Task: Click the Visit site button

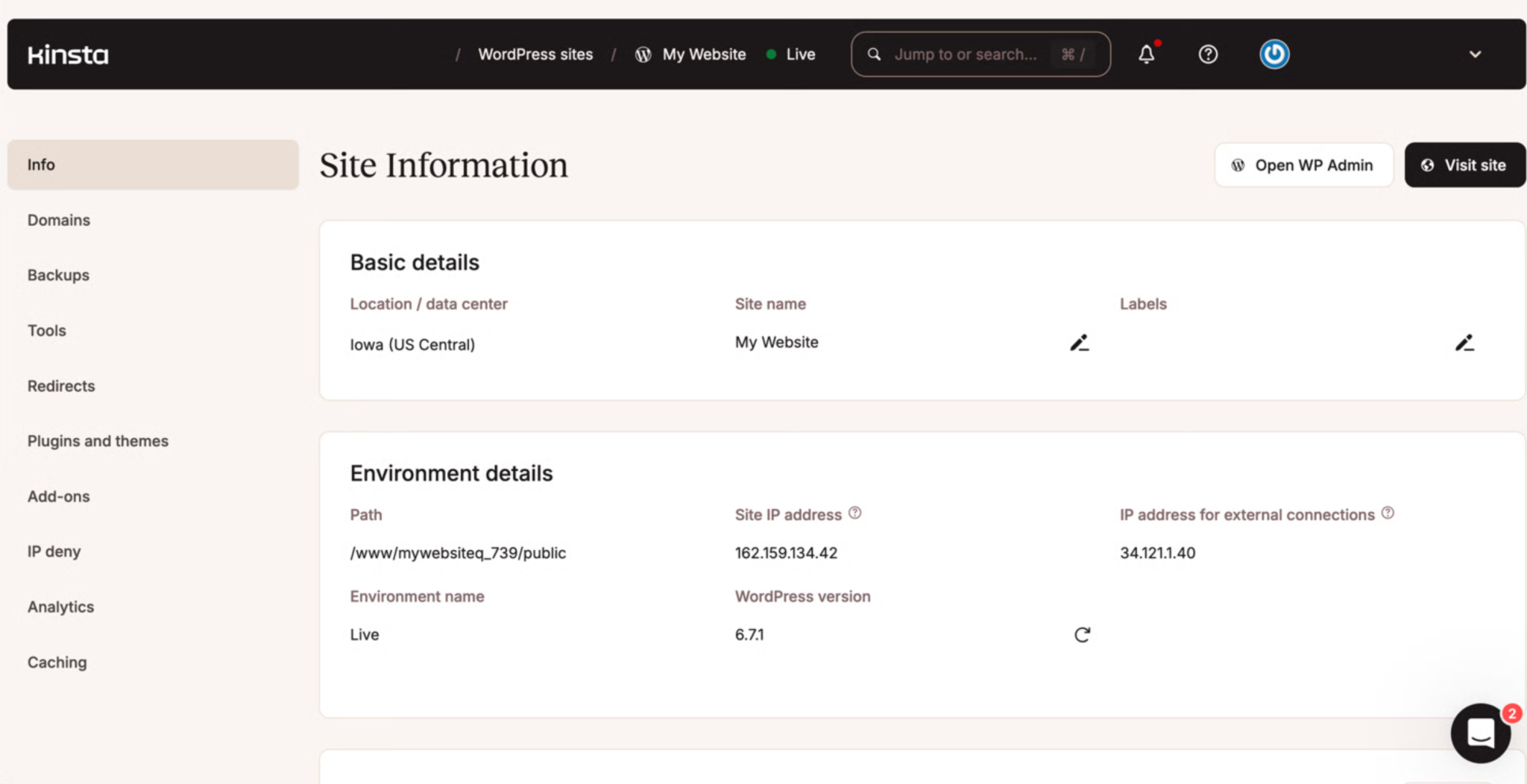Action: 1464,165
